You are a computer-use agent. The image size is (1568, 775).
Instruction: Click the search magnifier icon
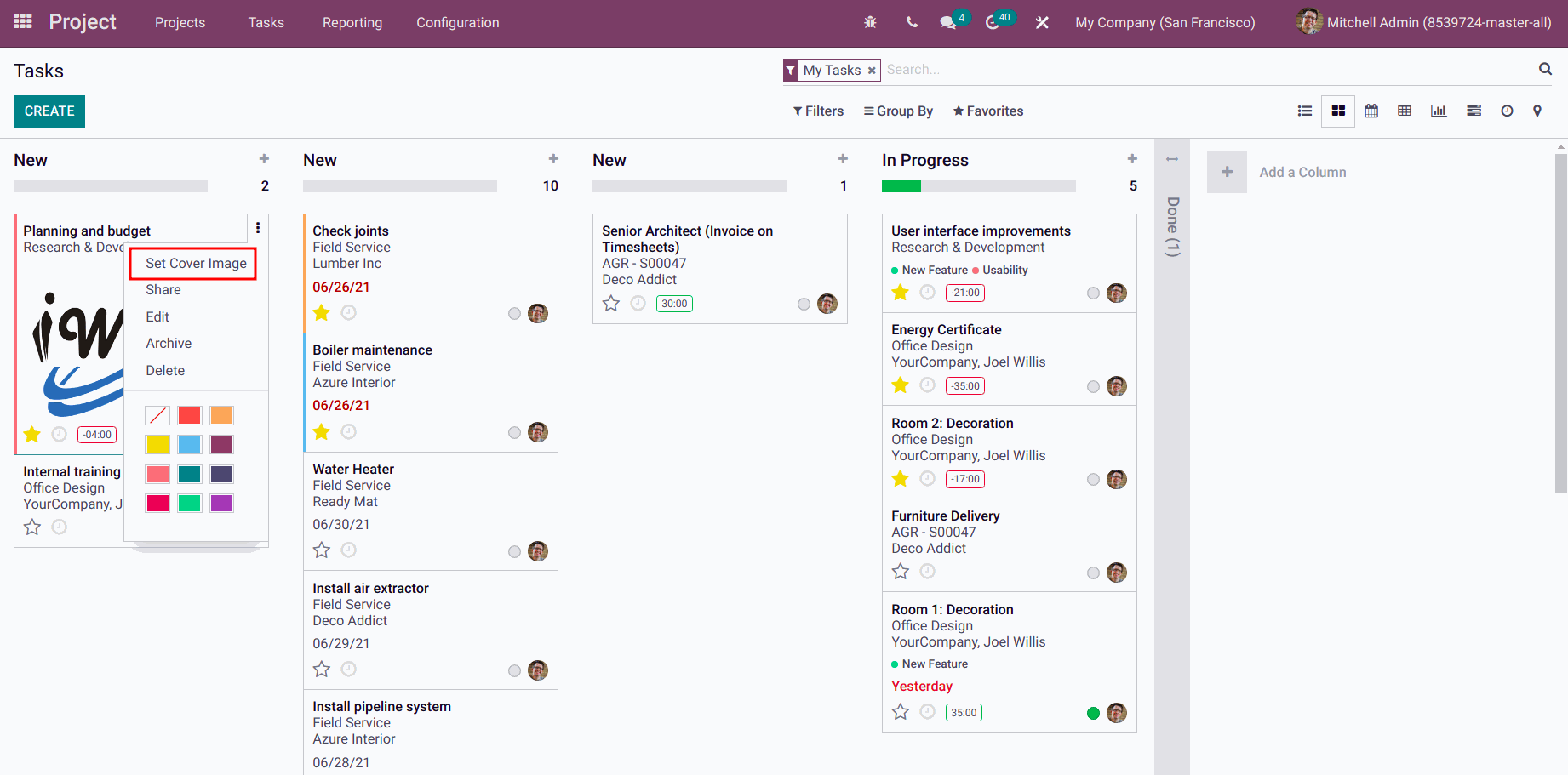[1545, 69]
